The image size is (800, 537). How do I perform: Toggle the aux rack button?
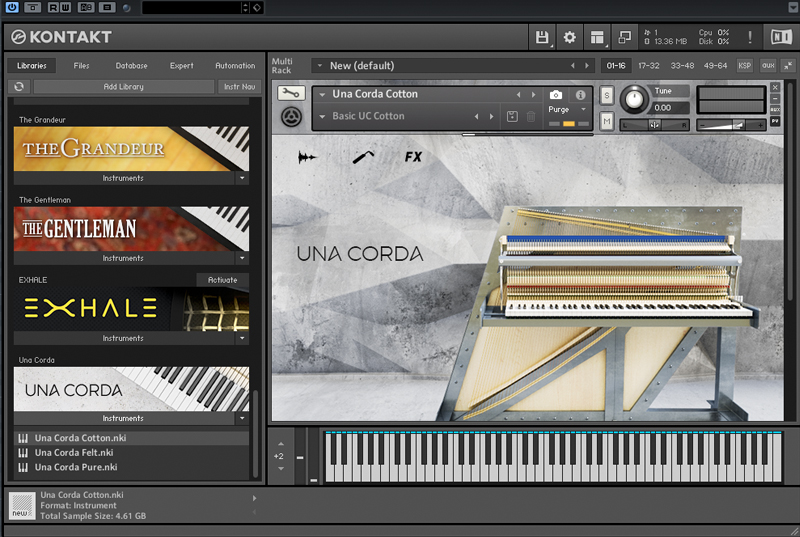[768, 65]
